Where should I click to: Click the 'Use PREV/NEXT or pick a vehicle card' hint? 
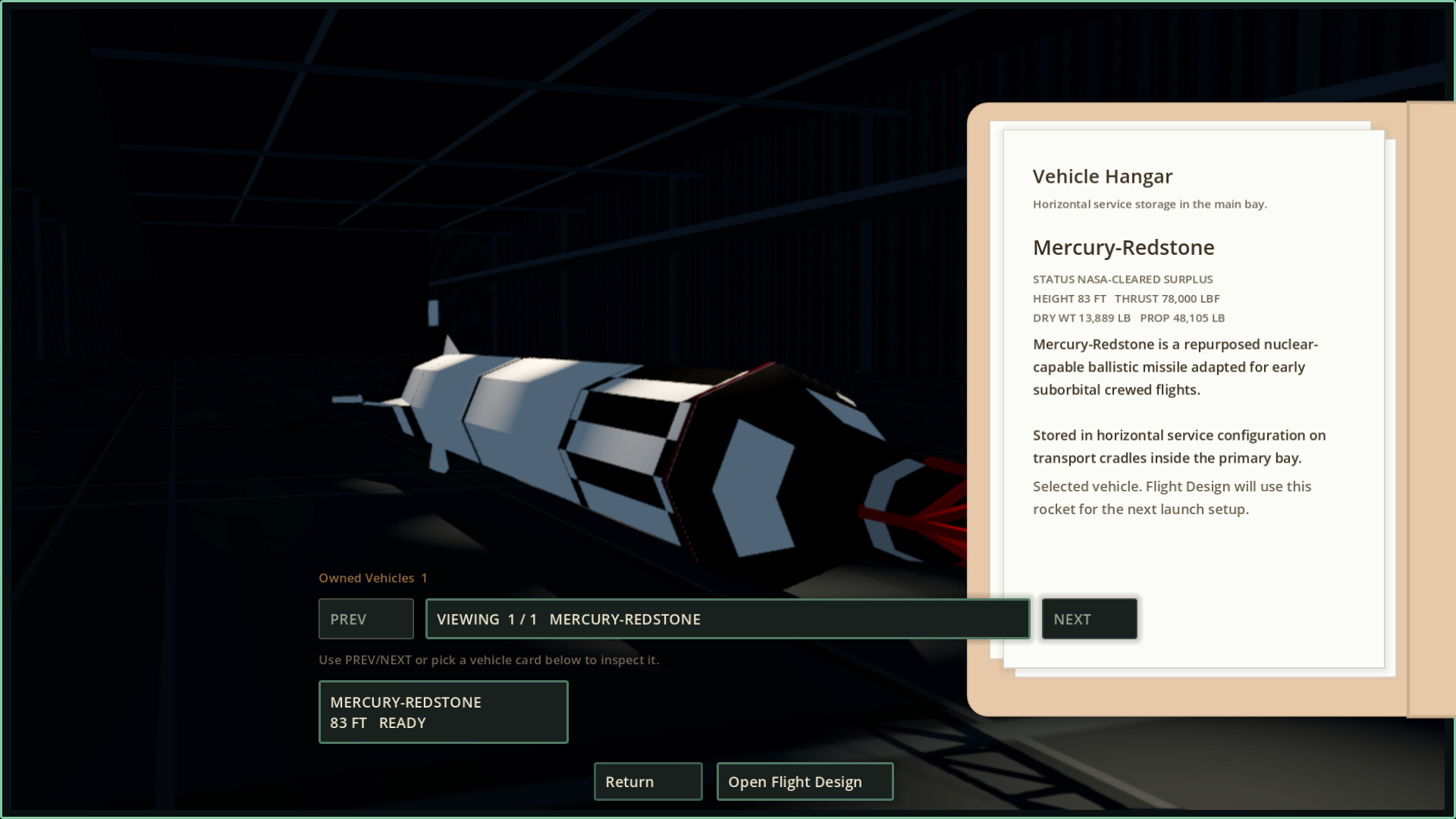[x=489, y=660]
